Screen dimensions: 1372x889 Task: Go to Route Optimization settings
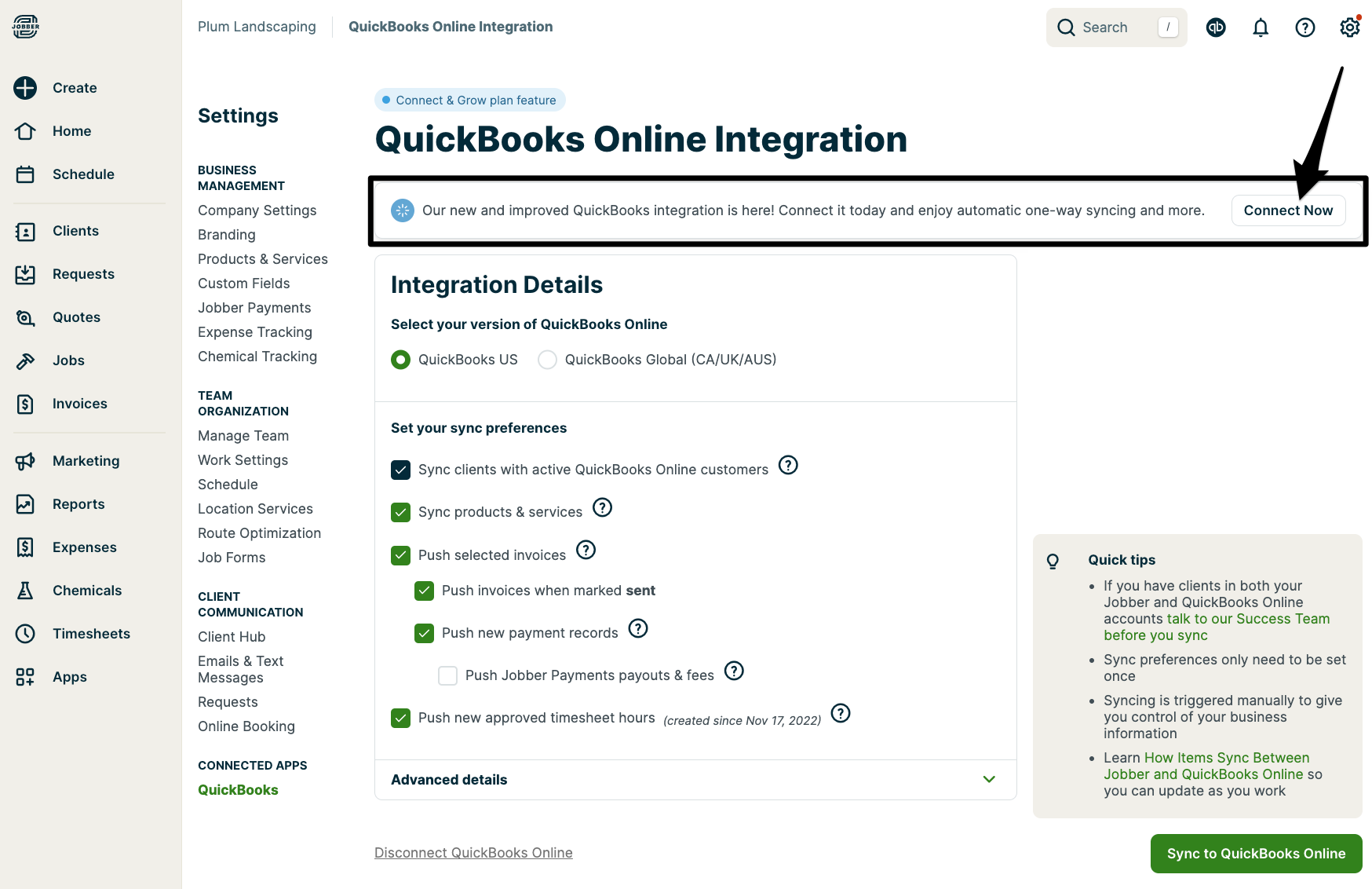pyautogui.click(x=259, y=533)
